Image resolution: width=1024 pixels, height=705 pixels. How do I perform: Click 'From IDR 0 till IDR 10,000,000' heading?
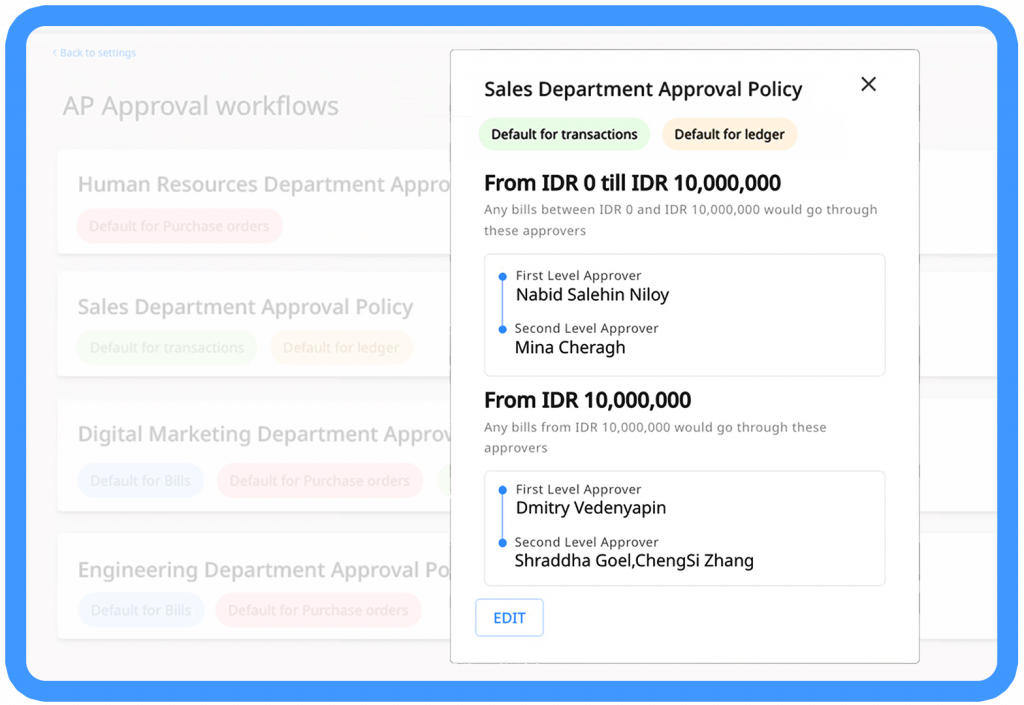(x=632, y=184)
